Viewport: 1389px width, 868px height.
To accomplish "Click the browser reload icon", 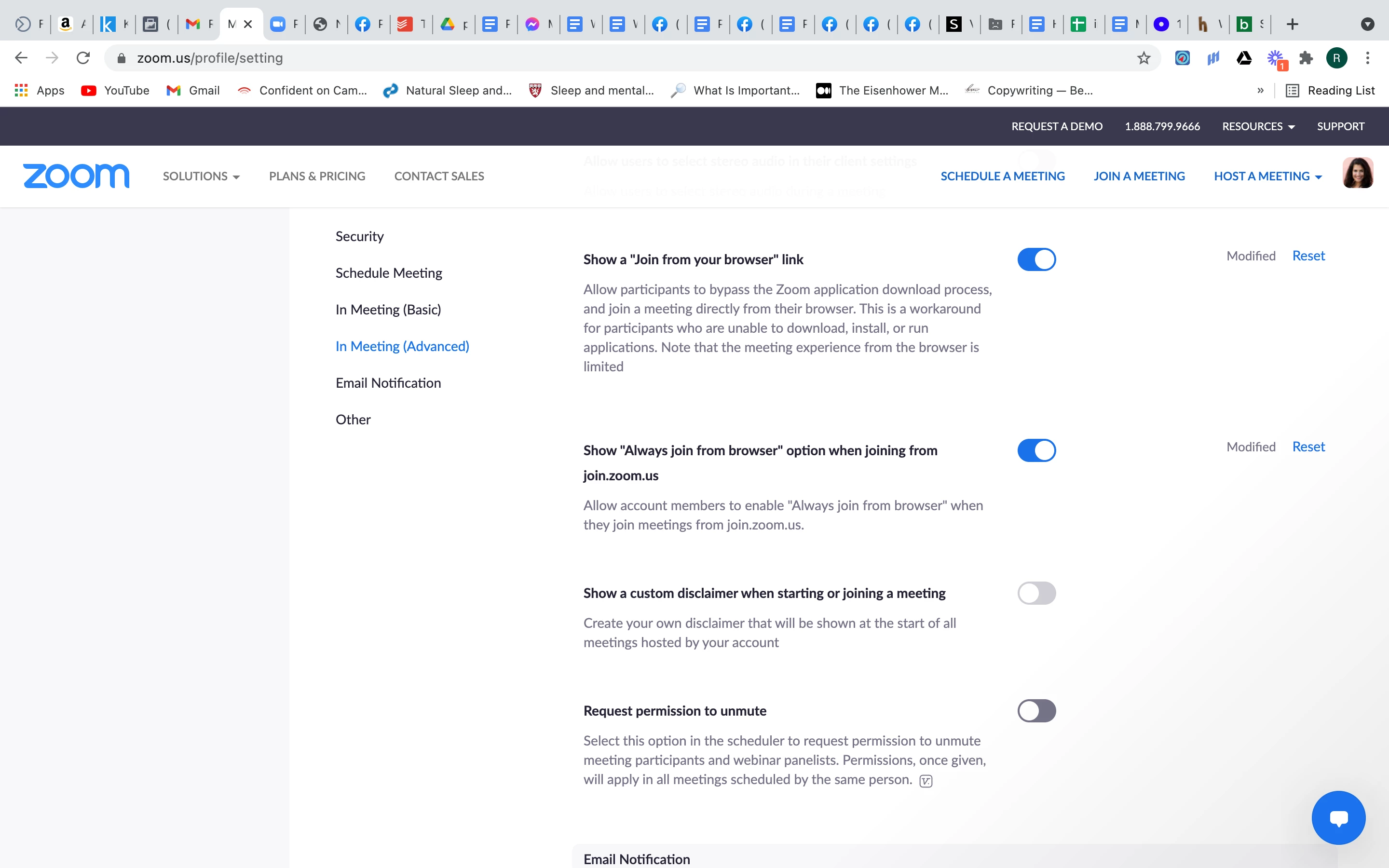I will coord(83,58).
